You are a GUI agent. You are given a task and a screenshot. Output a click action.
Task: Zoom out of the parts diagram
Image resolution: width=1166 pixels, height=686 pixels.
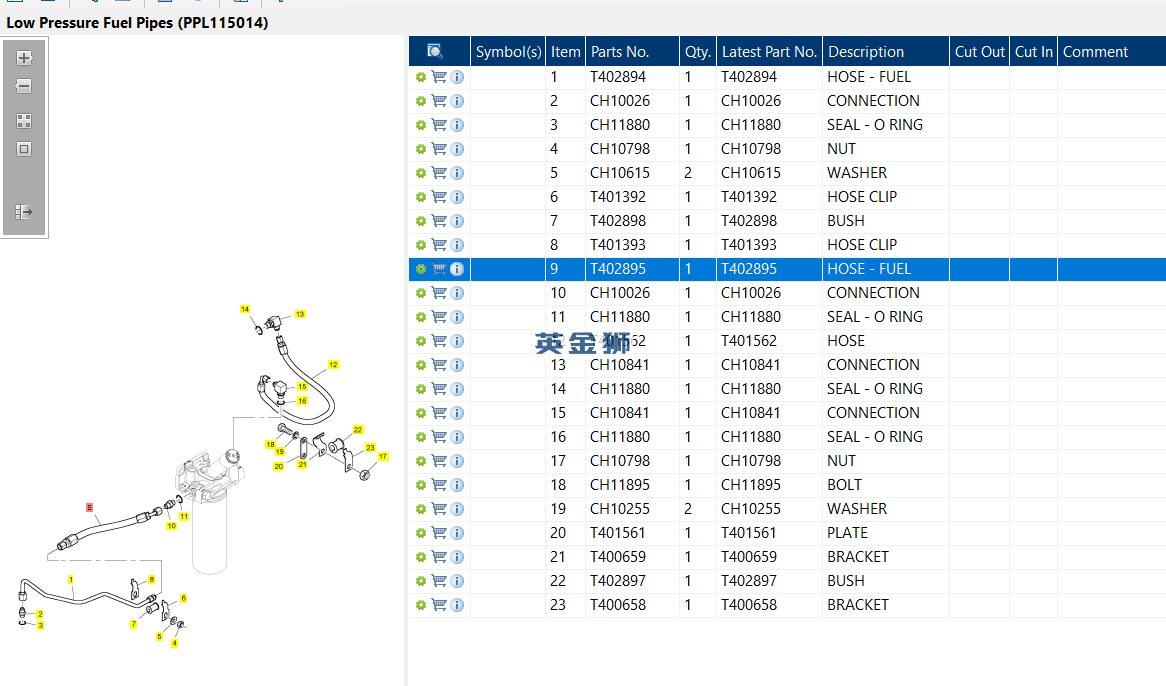coord(24,86)
